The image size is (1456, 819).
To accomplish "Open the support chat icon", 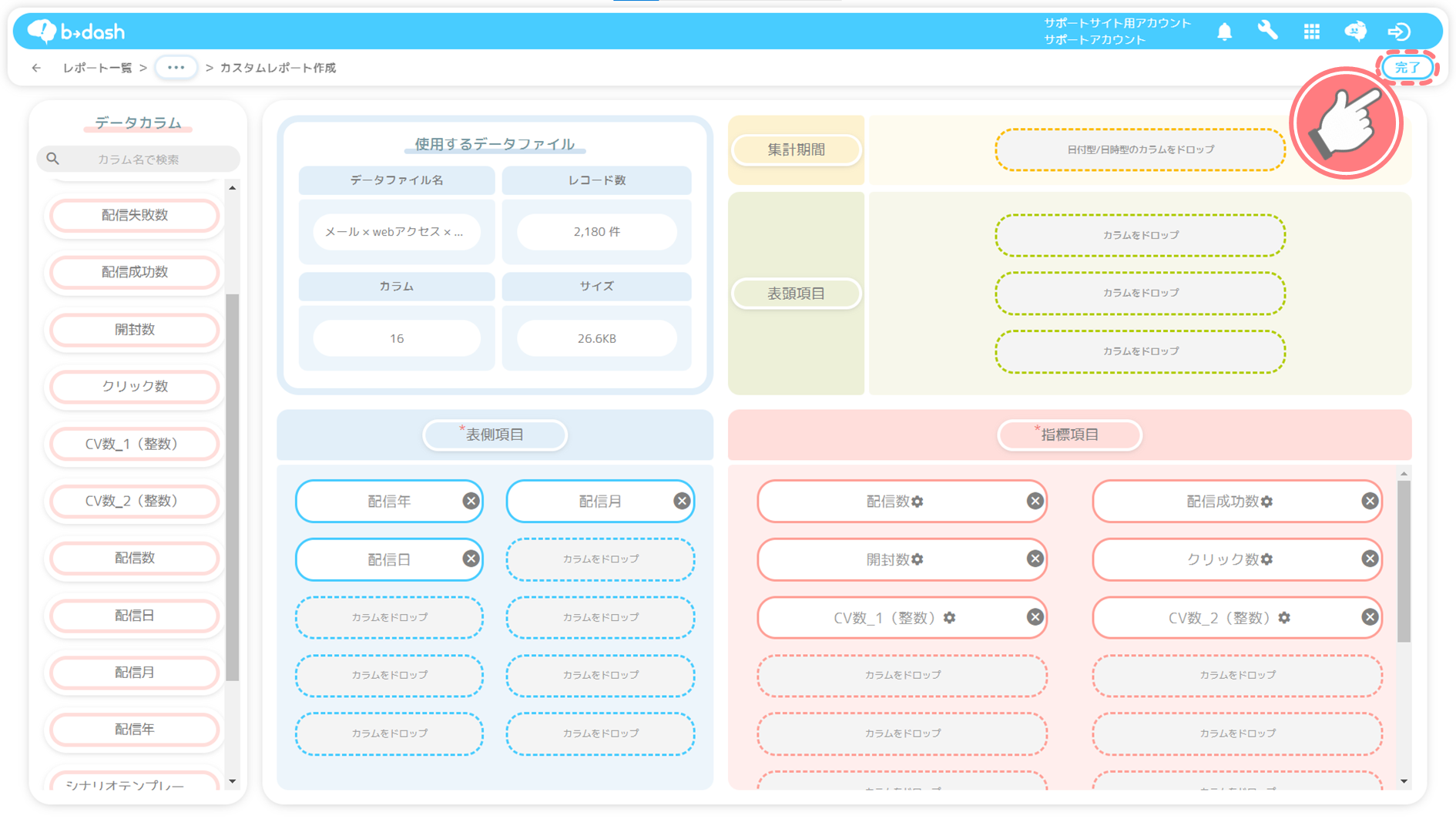I will (x=1355, y=32).
